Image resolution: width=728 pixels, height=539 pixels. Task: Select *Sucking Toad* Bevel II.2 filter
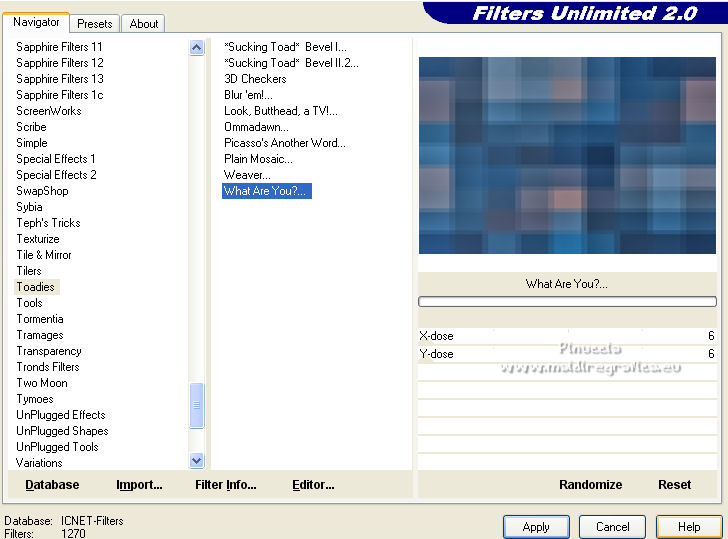pos(291,63)
